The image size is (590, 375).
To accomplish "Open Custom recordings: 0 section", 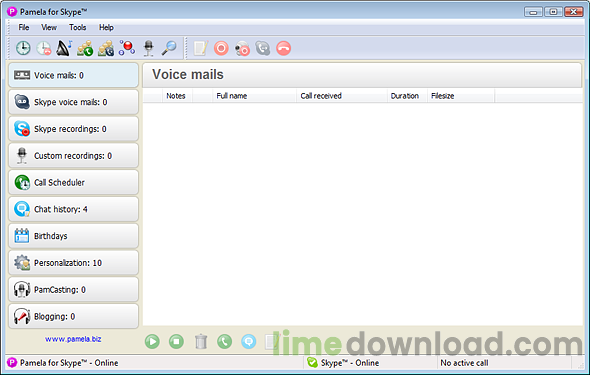I will (x=73, y=156).
